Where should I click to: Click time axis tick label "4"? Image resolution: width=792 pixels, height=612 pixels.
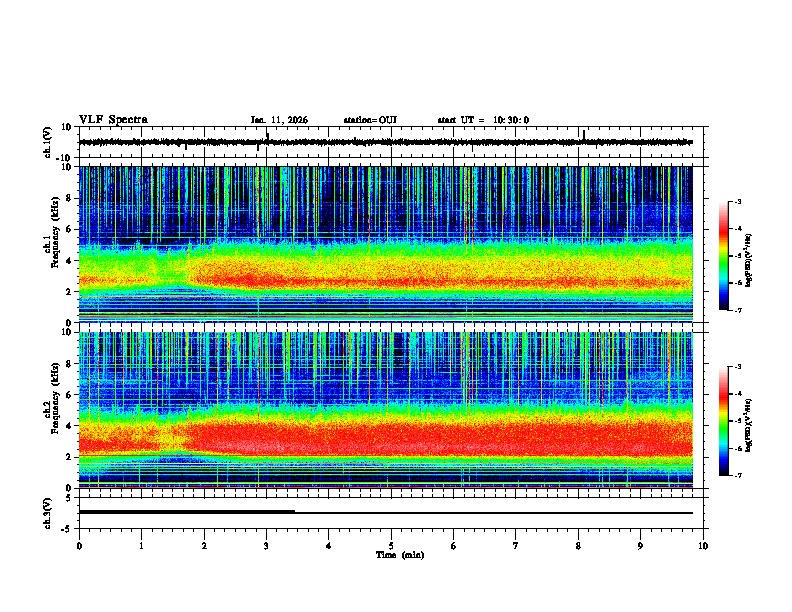328,546
